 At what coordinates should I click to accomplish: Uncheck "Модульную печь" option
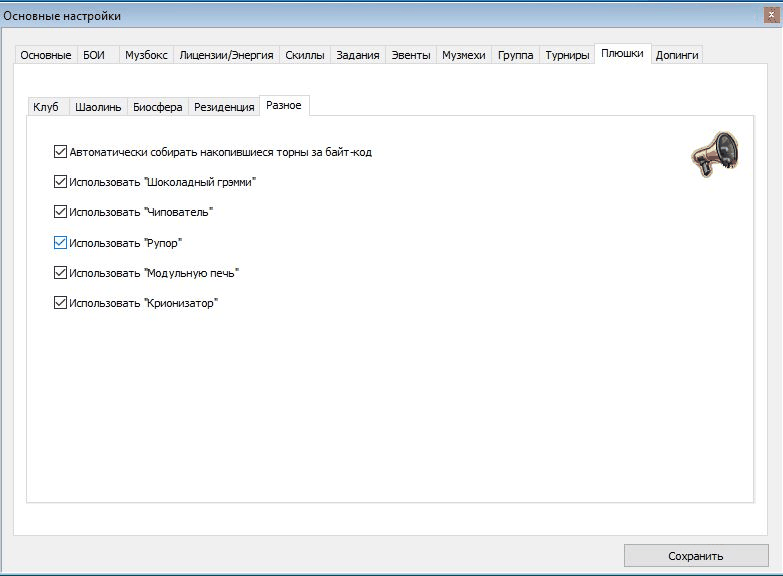(60, 272)
